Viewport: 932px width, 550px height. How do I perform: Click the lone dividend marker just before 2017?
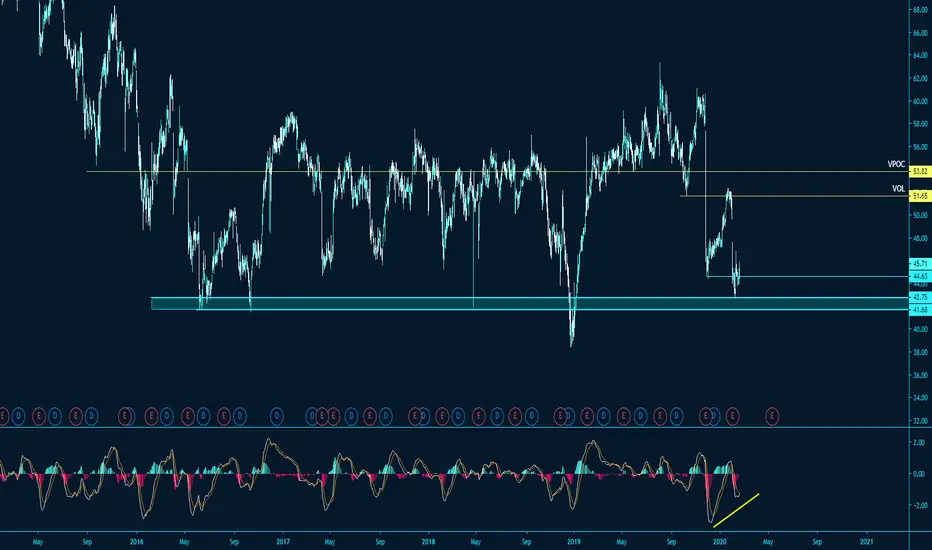pos(277,416)
